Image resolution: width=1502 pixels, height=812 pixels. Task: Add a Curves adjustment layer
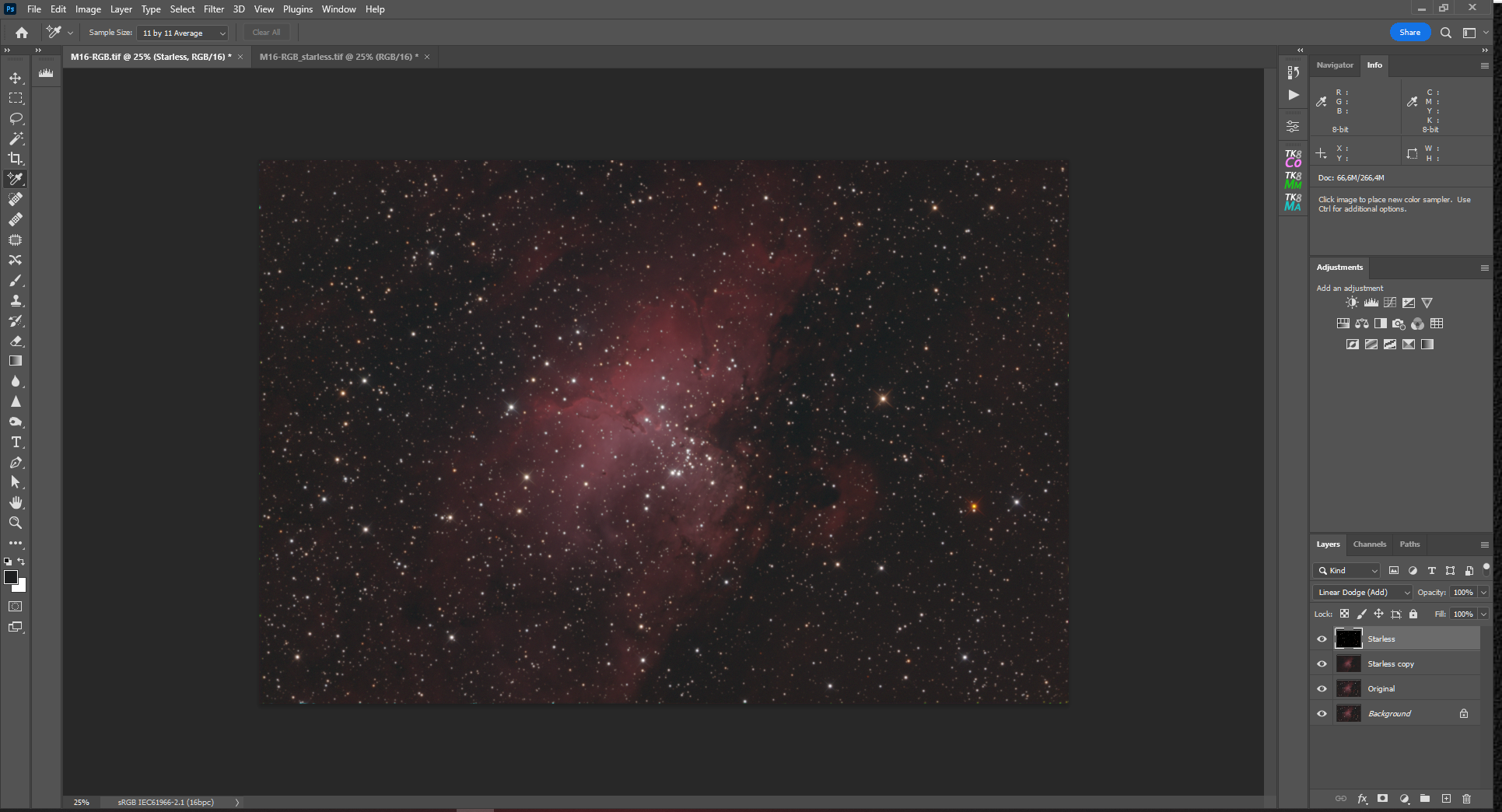1389,303
